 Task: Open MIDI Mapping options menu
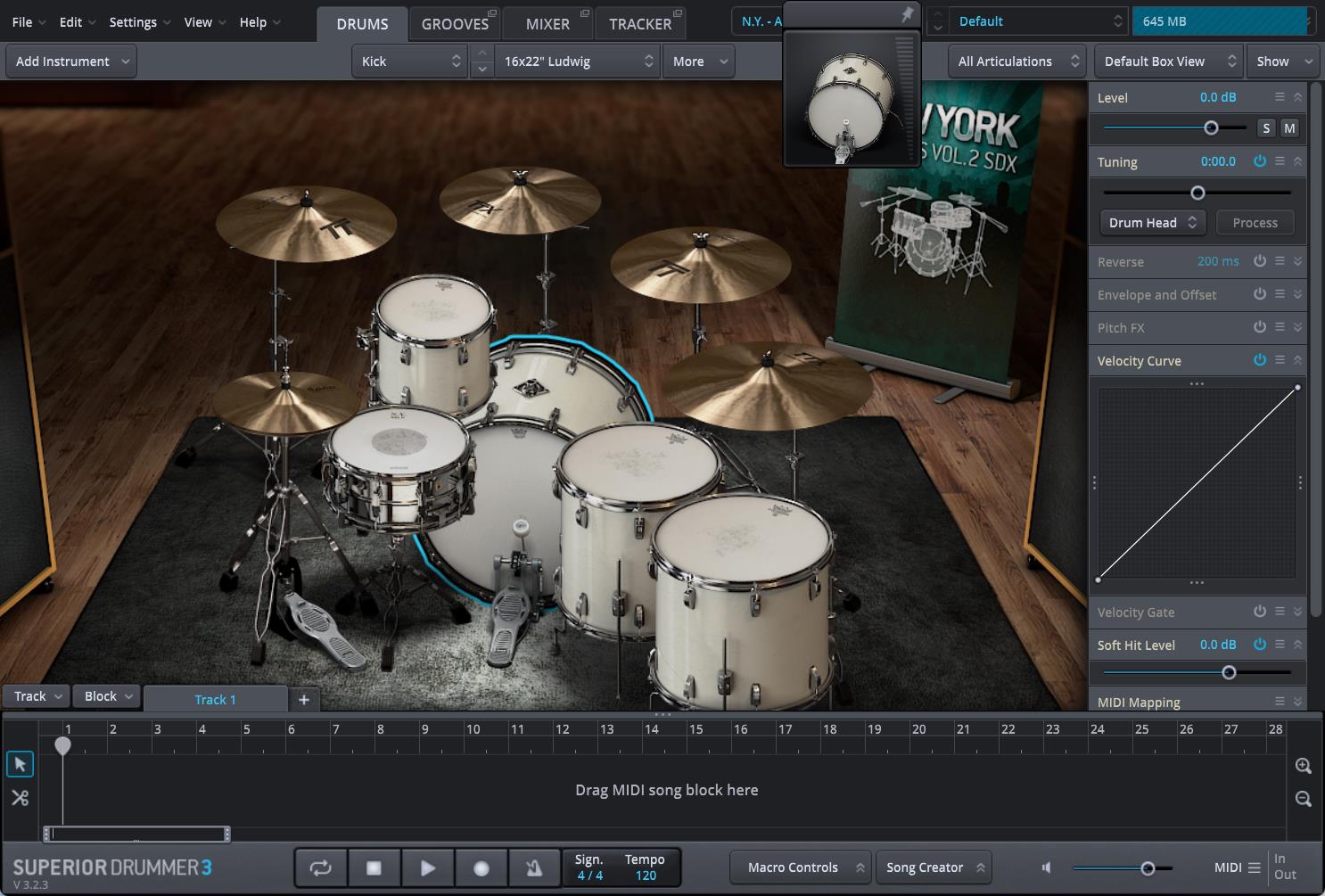click(1280, 702)
